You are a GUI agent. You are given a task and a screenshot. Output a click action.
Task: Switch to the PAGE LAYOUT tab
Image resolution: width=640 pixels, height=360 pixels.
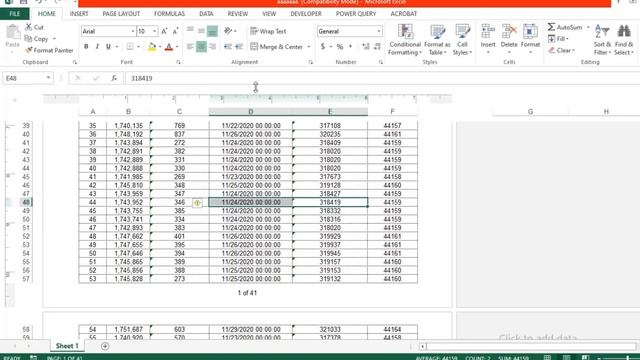[x=121, y=14]
